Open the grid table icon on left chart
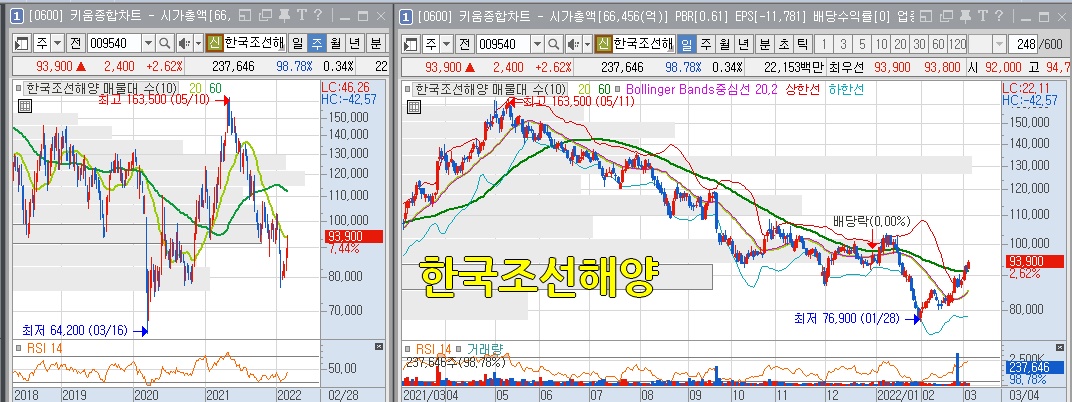The height and width of the screenshot is (402, 1072). (25, 105)
